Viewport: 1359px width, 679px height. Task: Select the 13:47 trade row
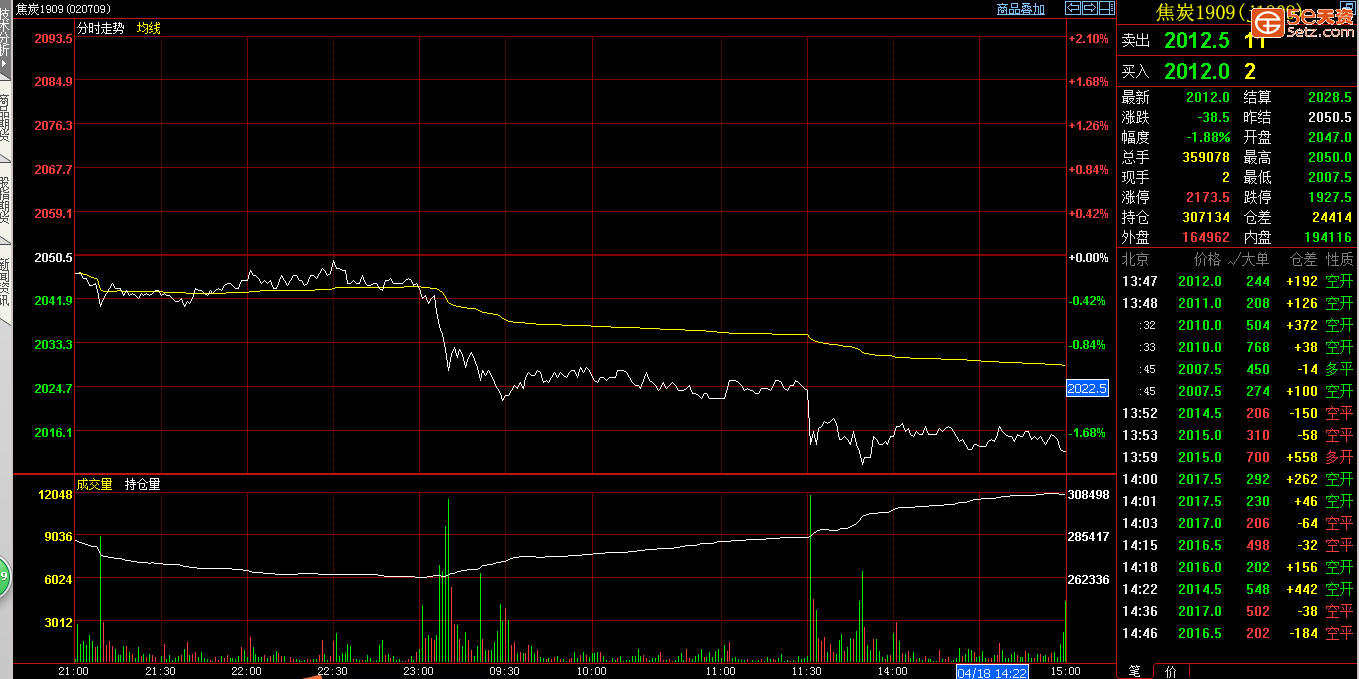coord(1237,281)
